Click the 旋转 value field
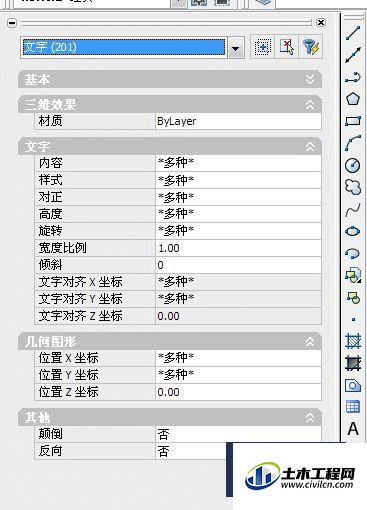Image resolution: width=367 pixels, height=510 pixels. pyautogui.click(x=238, y=231)
